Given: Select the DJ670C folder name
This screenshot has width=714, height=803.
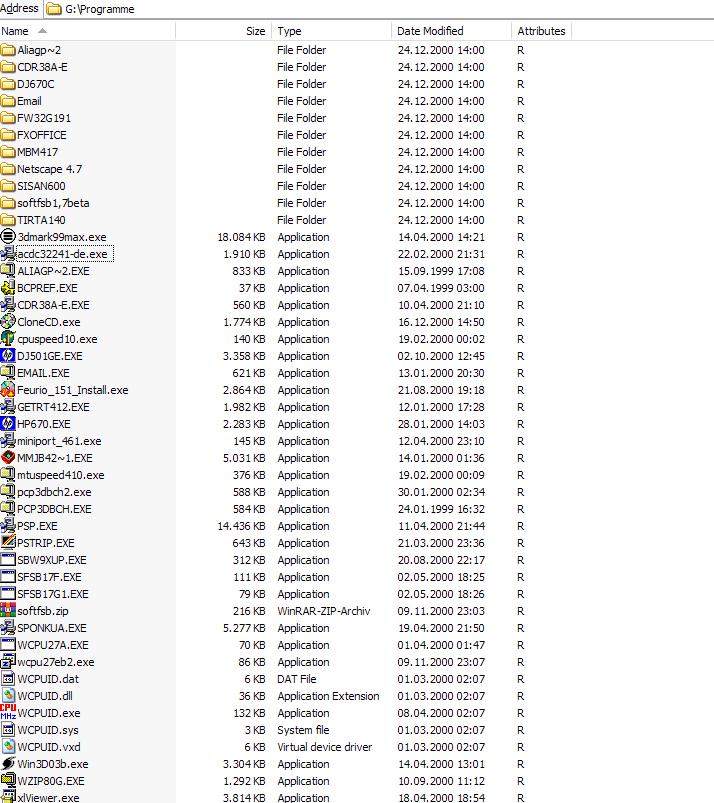Looking at the screenshot, I should [x=35, y=84].
